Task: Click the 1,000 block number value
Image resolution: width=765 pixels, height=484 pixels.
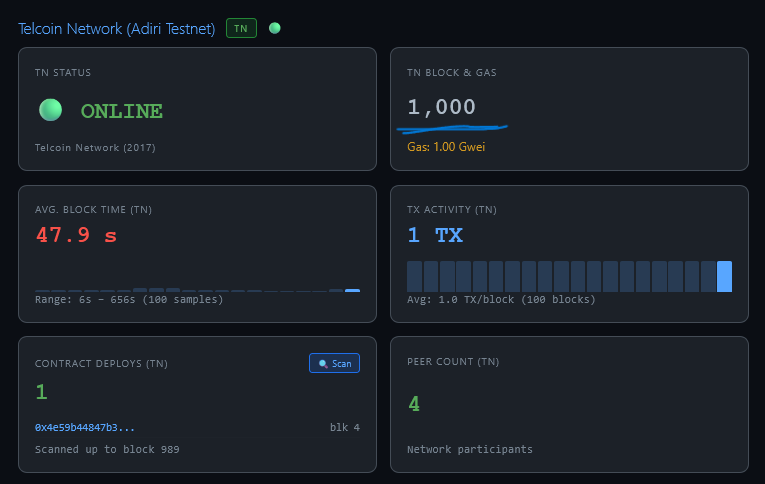Action: coord(442,107)
